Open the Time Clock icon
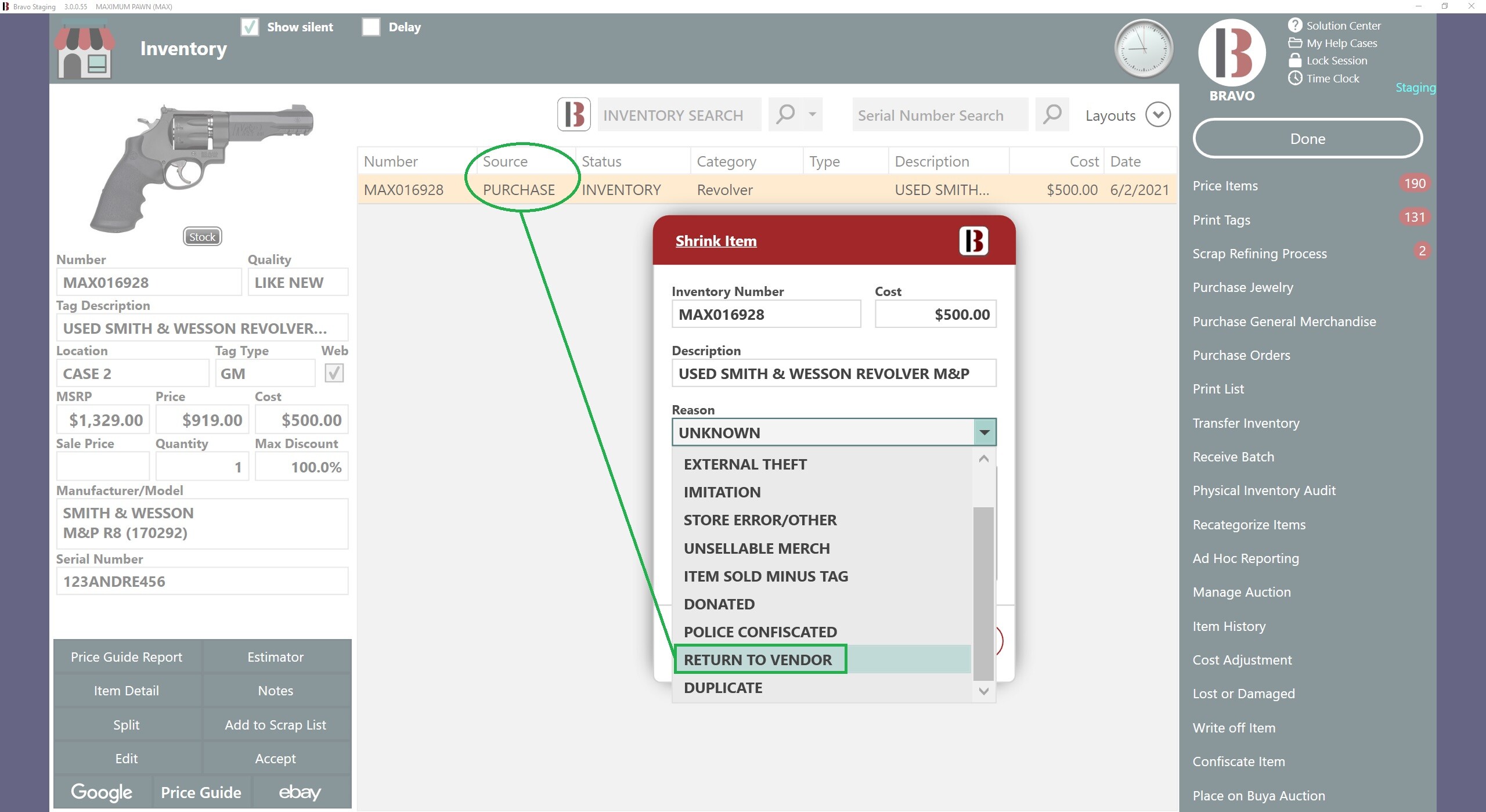This screenshot has width=1486, height=812. [1295, 78]
